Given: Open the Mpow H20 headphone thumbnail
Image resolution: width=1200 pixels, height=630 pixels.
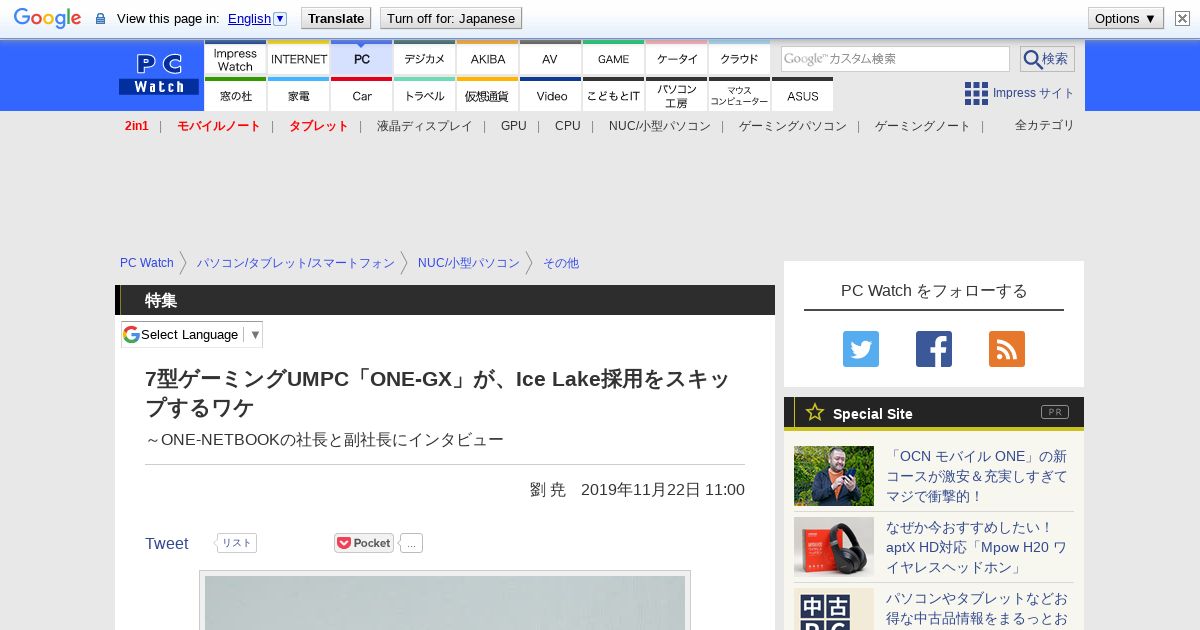Looking at the screenshot, I should pyautogui.click(x=834, y=546).
